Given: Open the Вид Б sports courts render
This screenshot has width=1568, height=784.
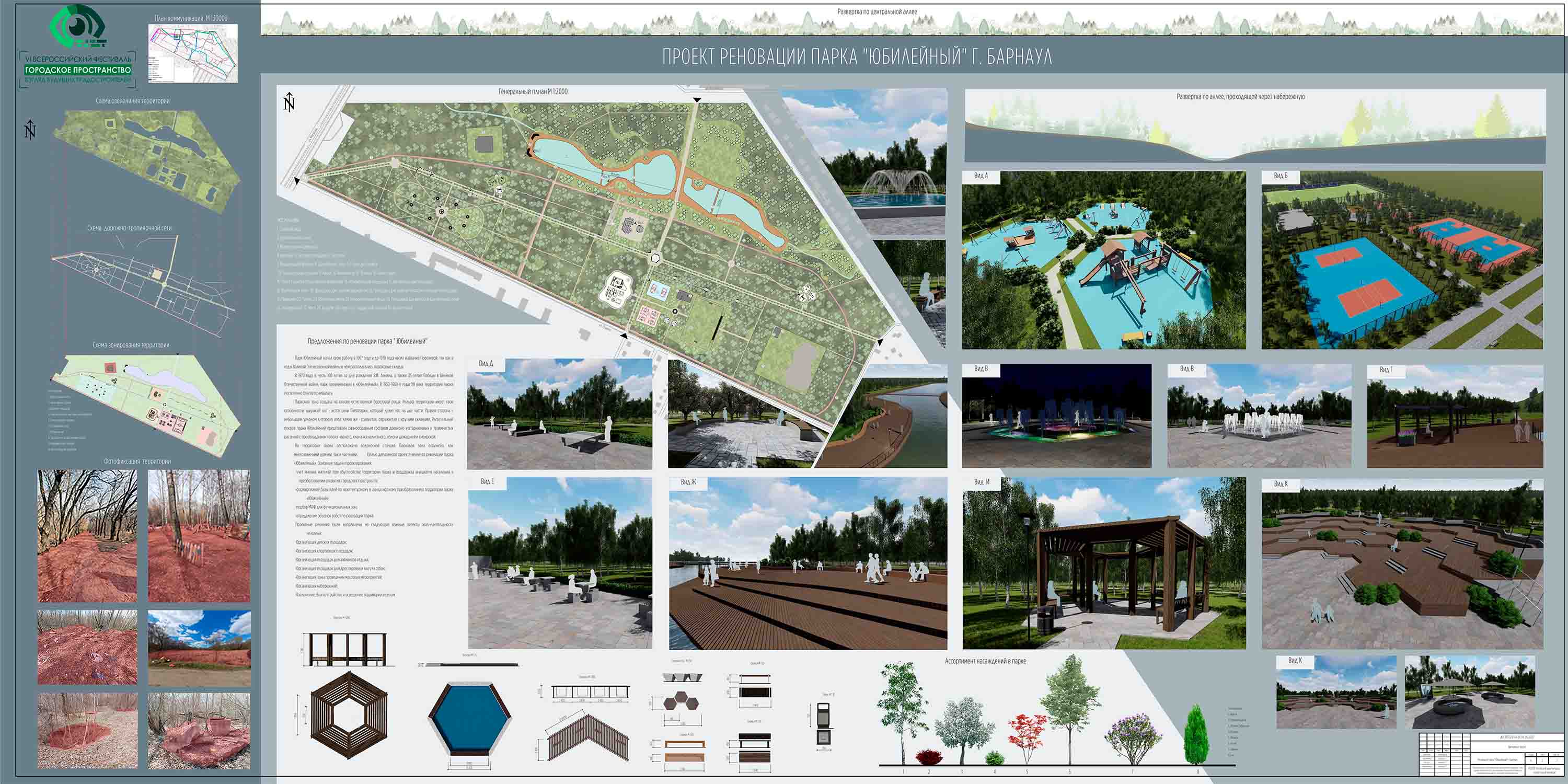Looking at the screenshot, I should coord(1401,260).
